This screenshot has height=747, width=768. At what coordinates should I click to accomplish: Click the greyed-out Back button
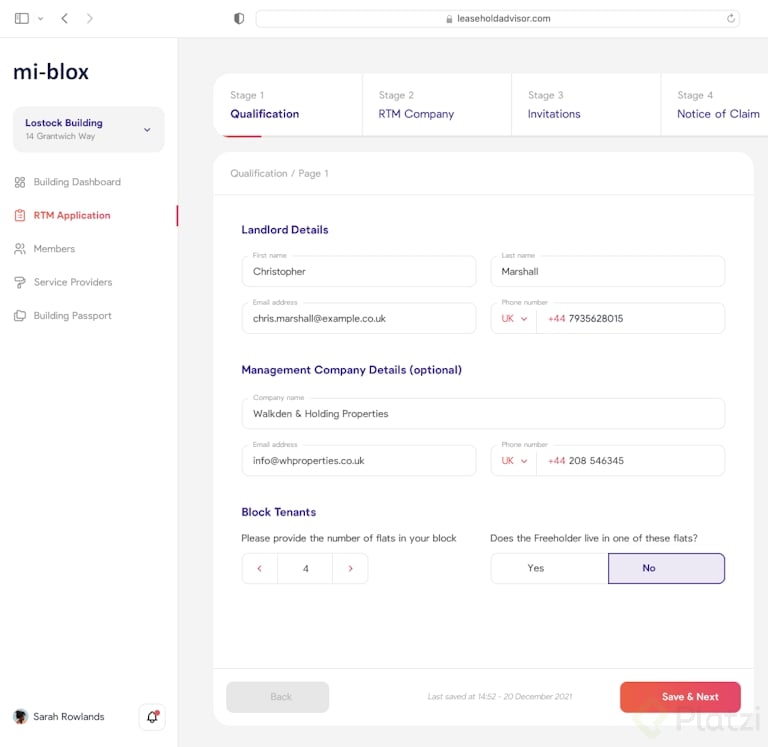[x=277, y=697]
